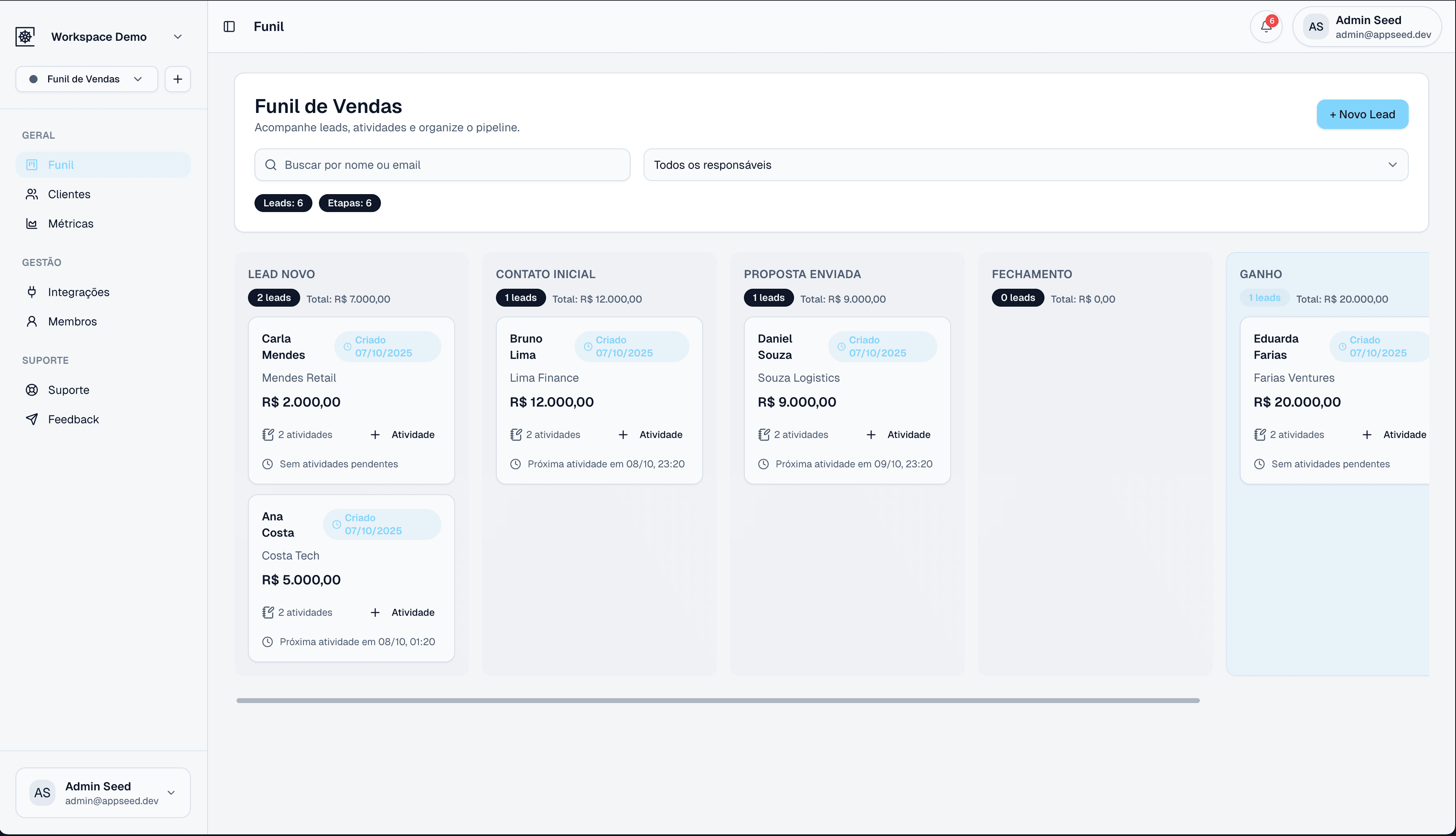Click activities notepad icon on Bruno Lima card
Screen dimensions: 1456x836
[x=516, y=435]
